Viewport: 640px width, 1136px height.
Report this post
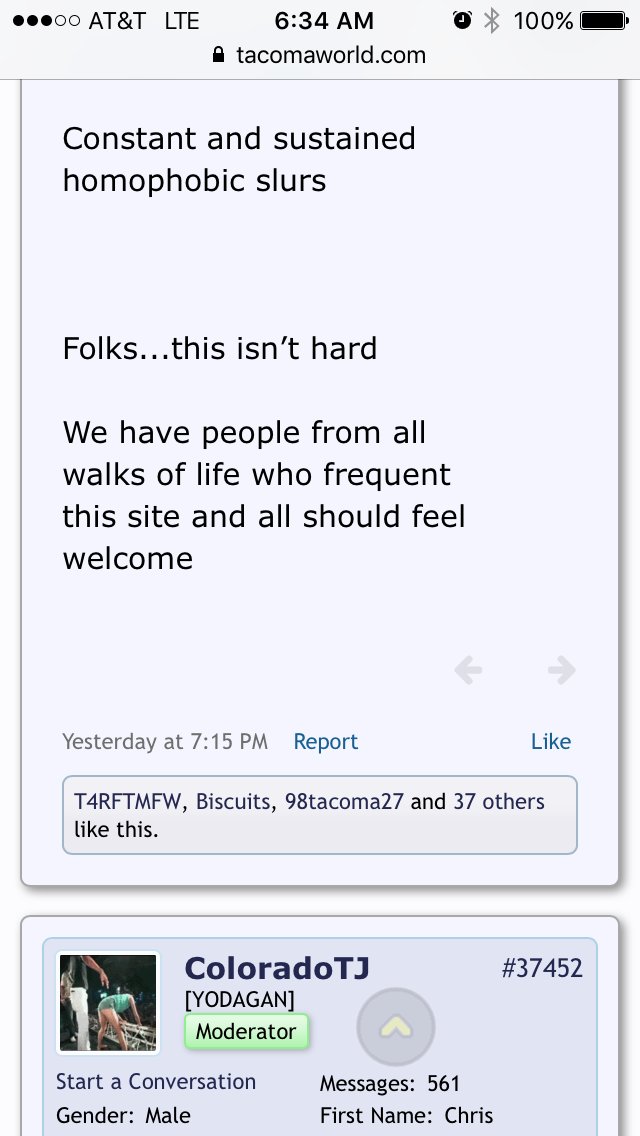pyautogui.click(x=325, y=742)
